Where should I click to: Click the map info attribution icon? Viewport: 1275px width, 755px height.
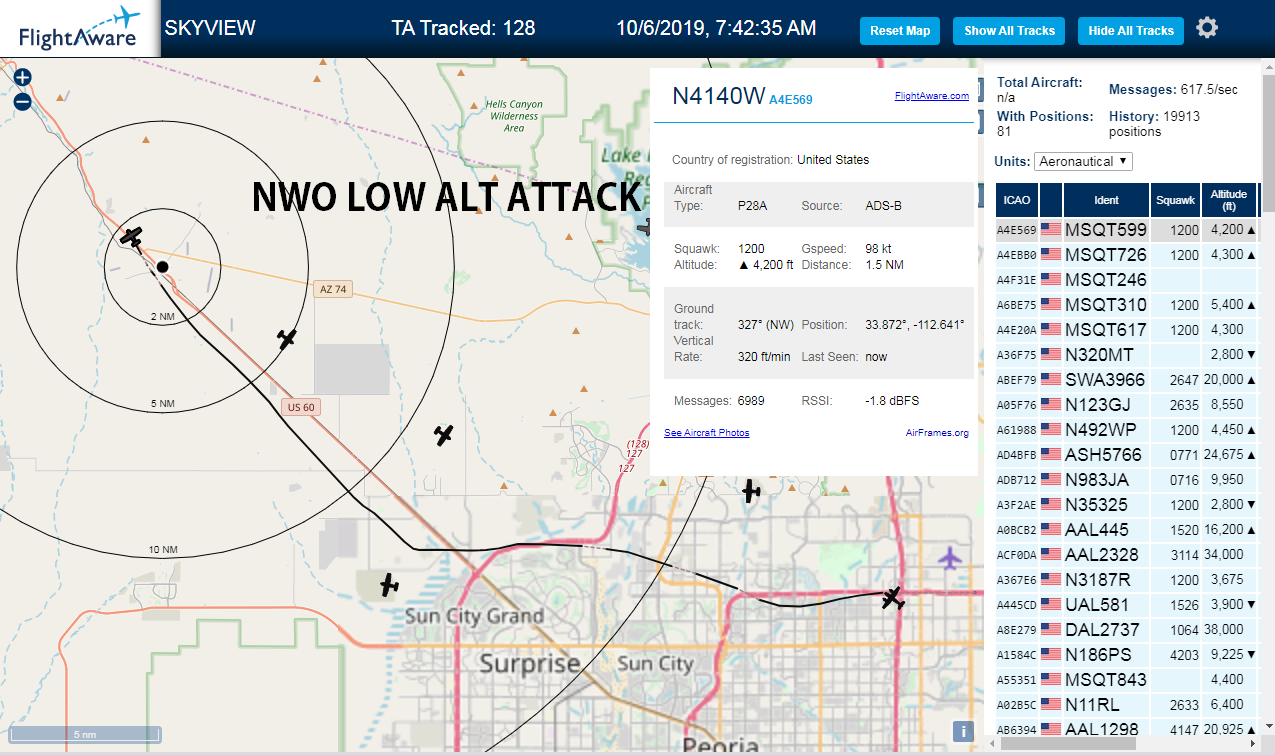pos(964,731)
